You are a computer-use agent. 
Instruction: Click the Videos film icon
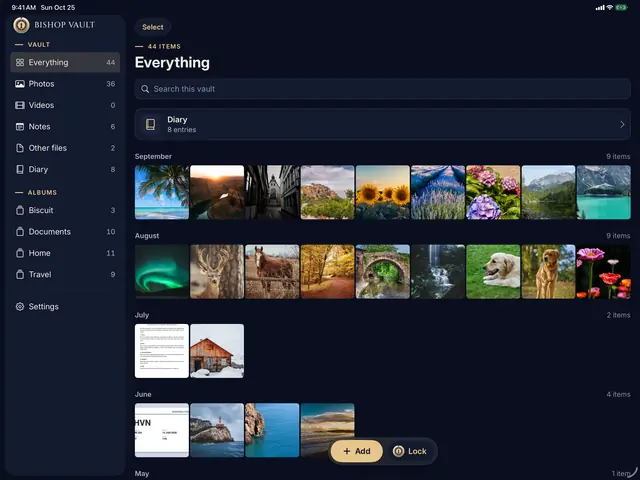[x=20, y=105]
